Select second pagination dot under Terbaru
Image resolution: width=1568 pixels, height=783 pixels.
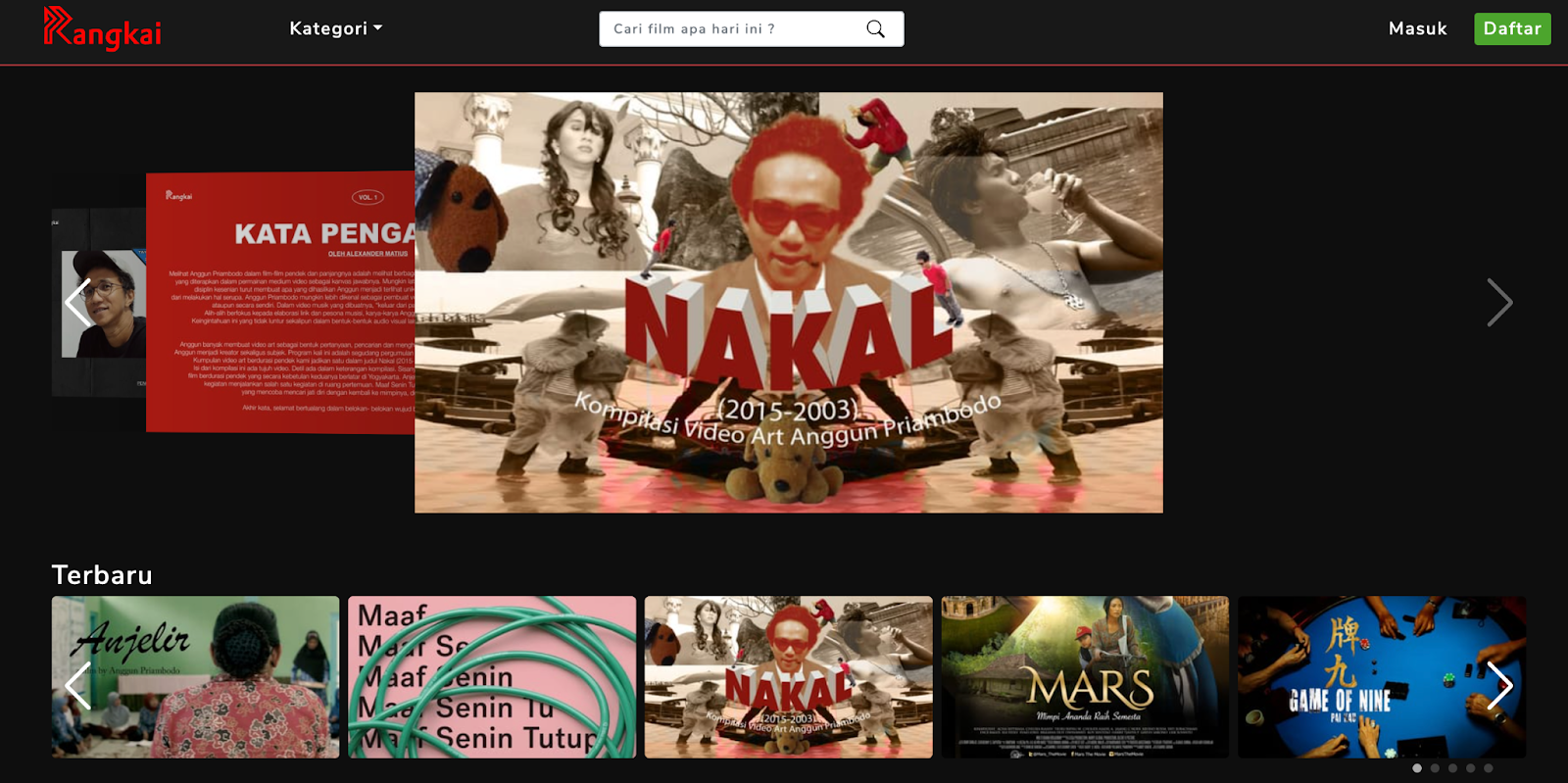tap(1435, 768)
